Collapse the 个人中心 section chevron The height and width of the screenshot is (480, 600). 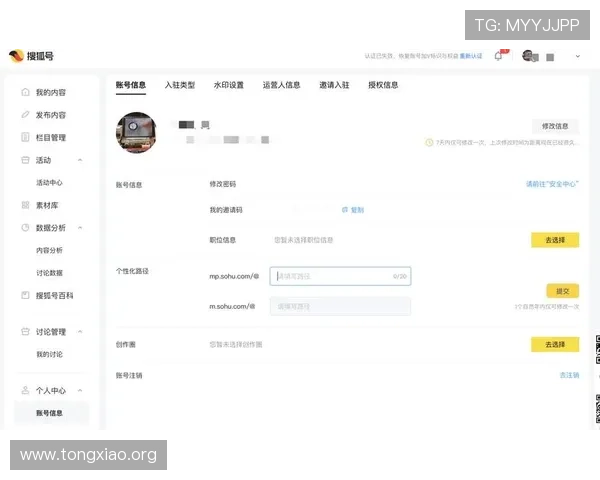tap(80, 390)
